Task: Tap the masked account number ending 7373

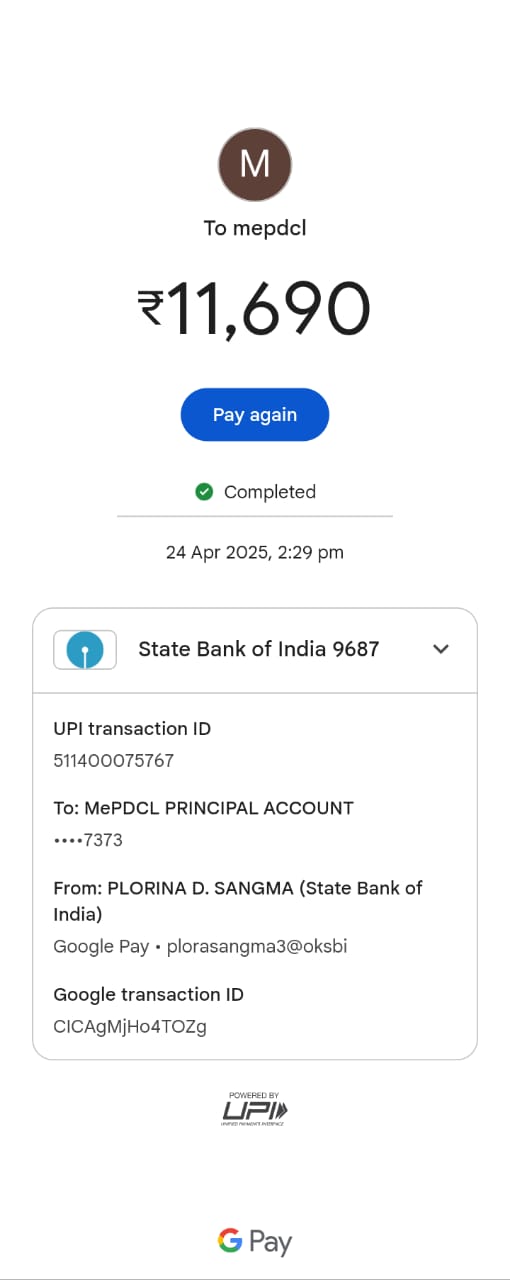Action: (x=88, y=840)
